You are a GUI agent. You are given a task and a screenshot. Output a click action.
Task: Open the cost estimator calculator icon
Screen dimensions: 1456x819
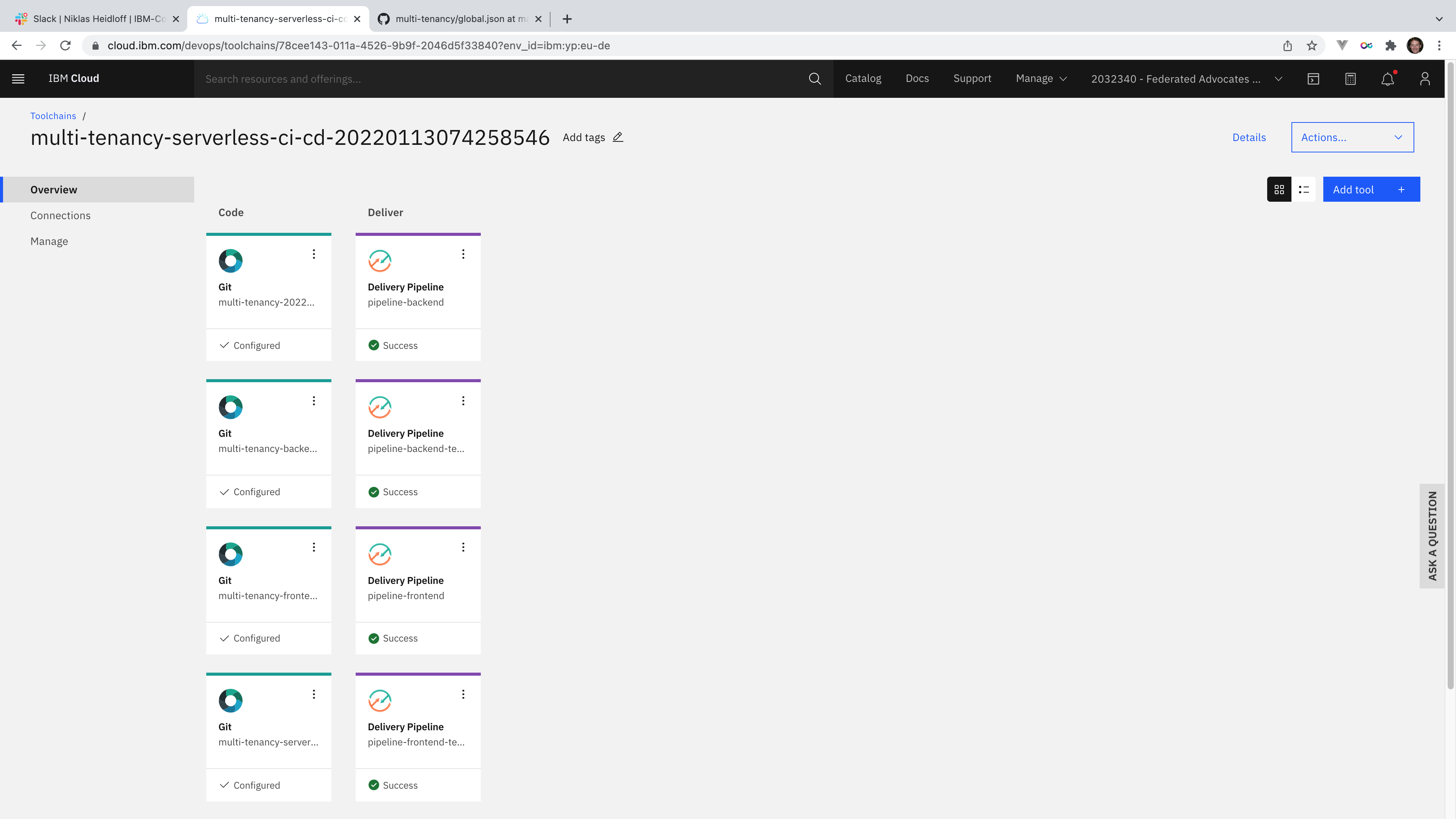(1350, 78)
